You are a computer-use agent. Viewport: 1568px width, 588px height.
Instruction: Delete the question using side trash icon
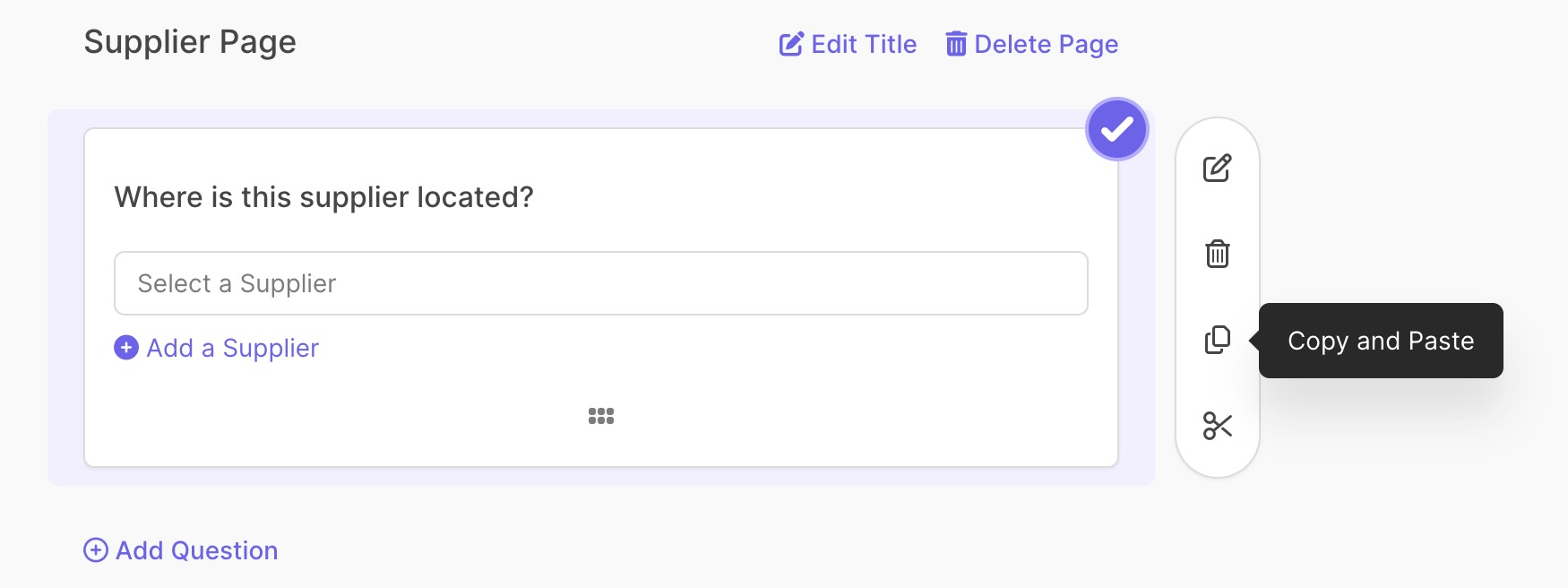pos(1217,254)
